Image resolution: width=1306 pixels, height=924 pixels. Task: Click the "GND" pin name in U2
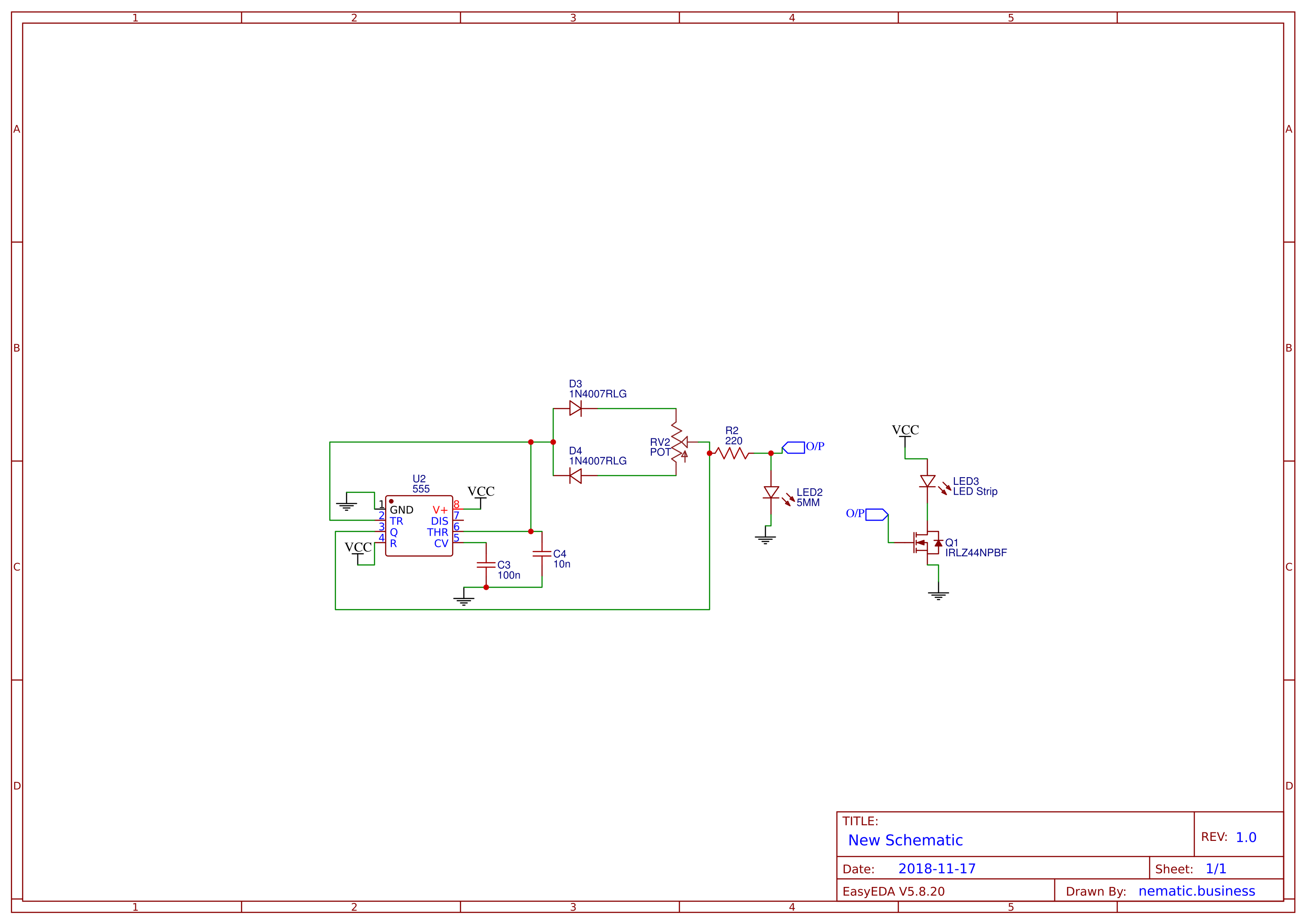coord(402,510)
